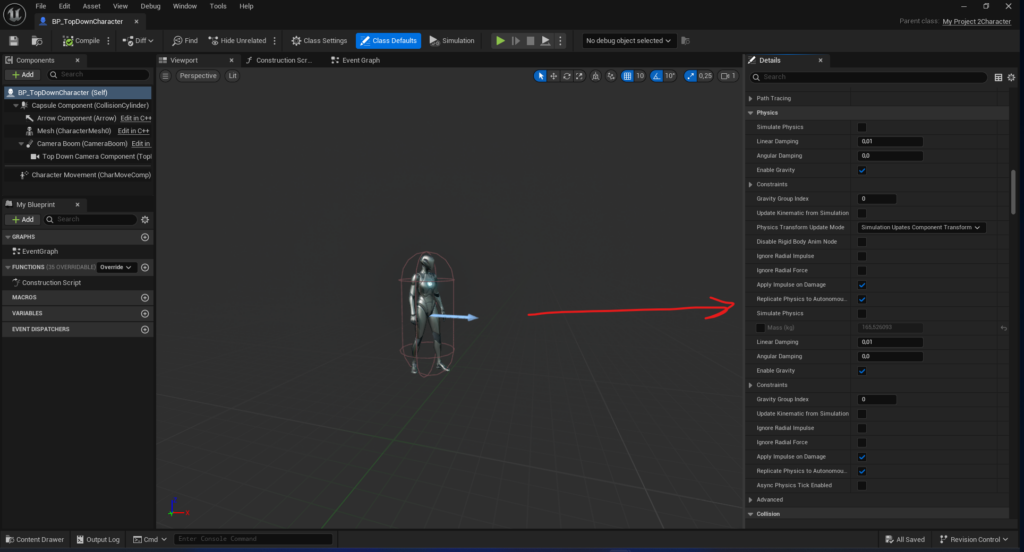The image size is (1024, 552).
Task: Open the debug object selection dropdown
Action: [629, 41]
